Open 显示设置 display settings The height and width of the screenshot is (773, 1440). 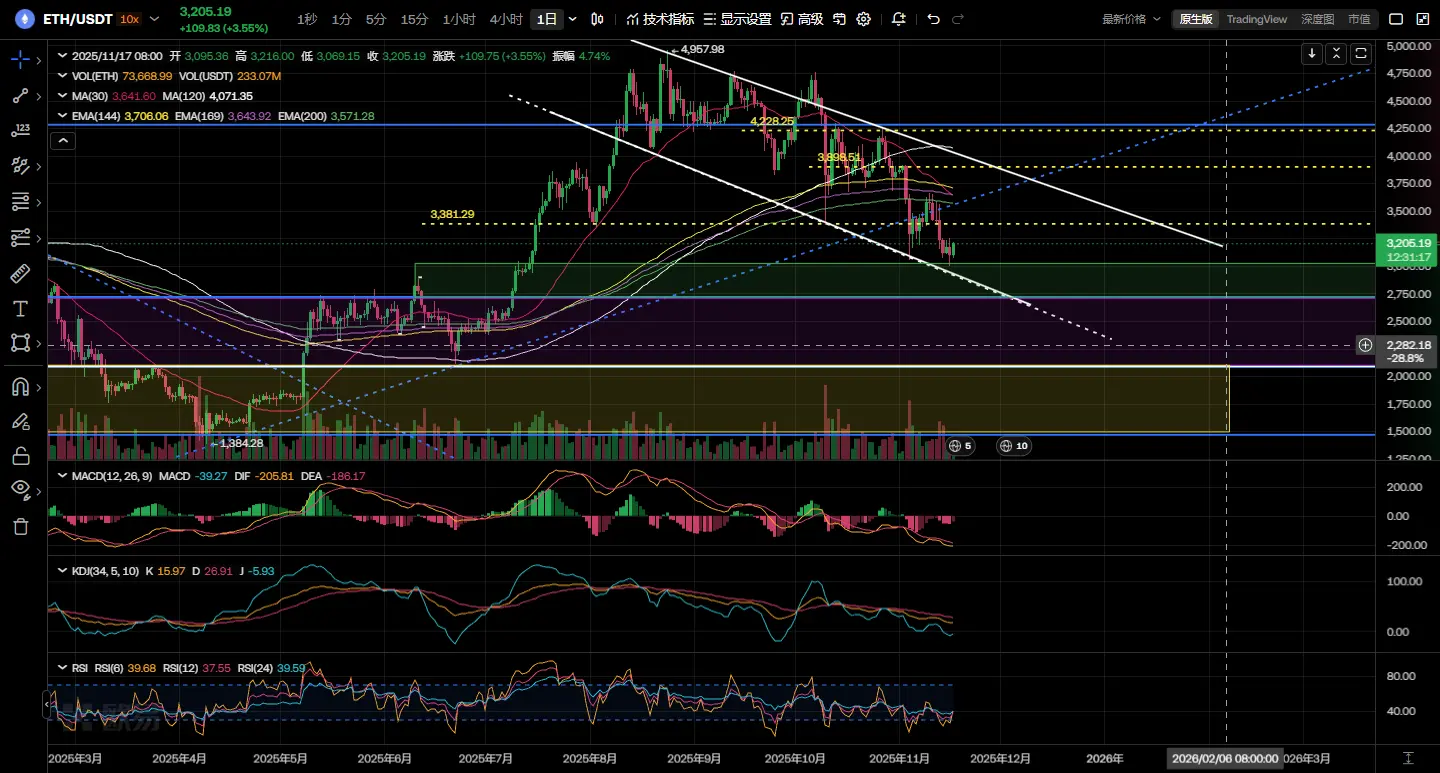737,19
